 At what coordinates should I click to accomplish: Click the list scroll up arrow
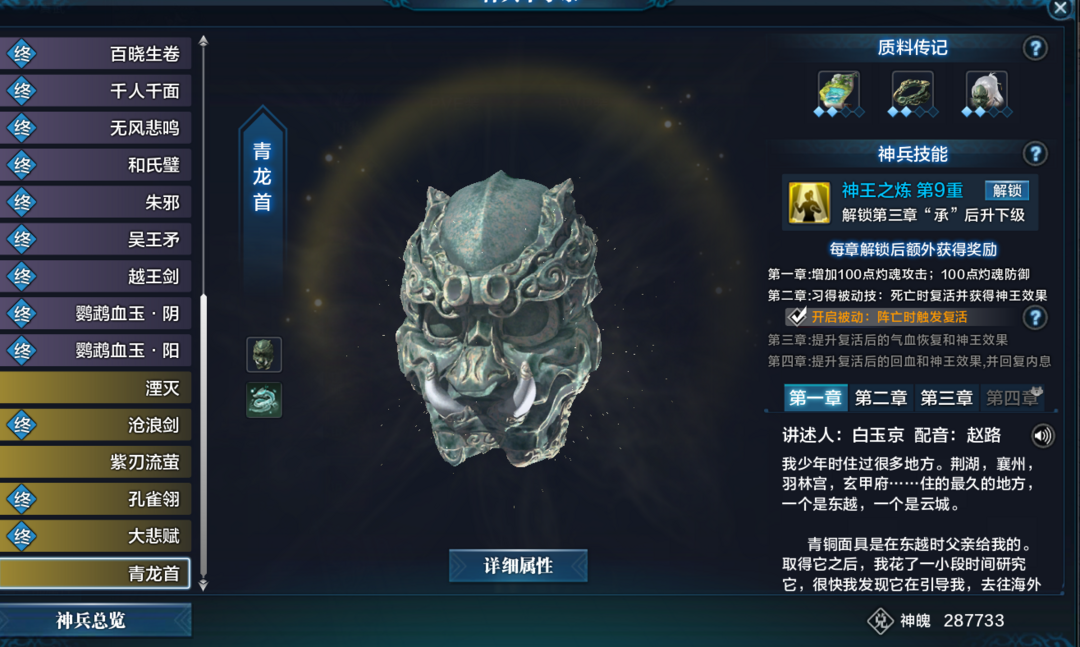[x=203, y=41]
